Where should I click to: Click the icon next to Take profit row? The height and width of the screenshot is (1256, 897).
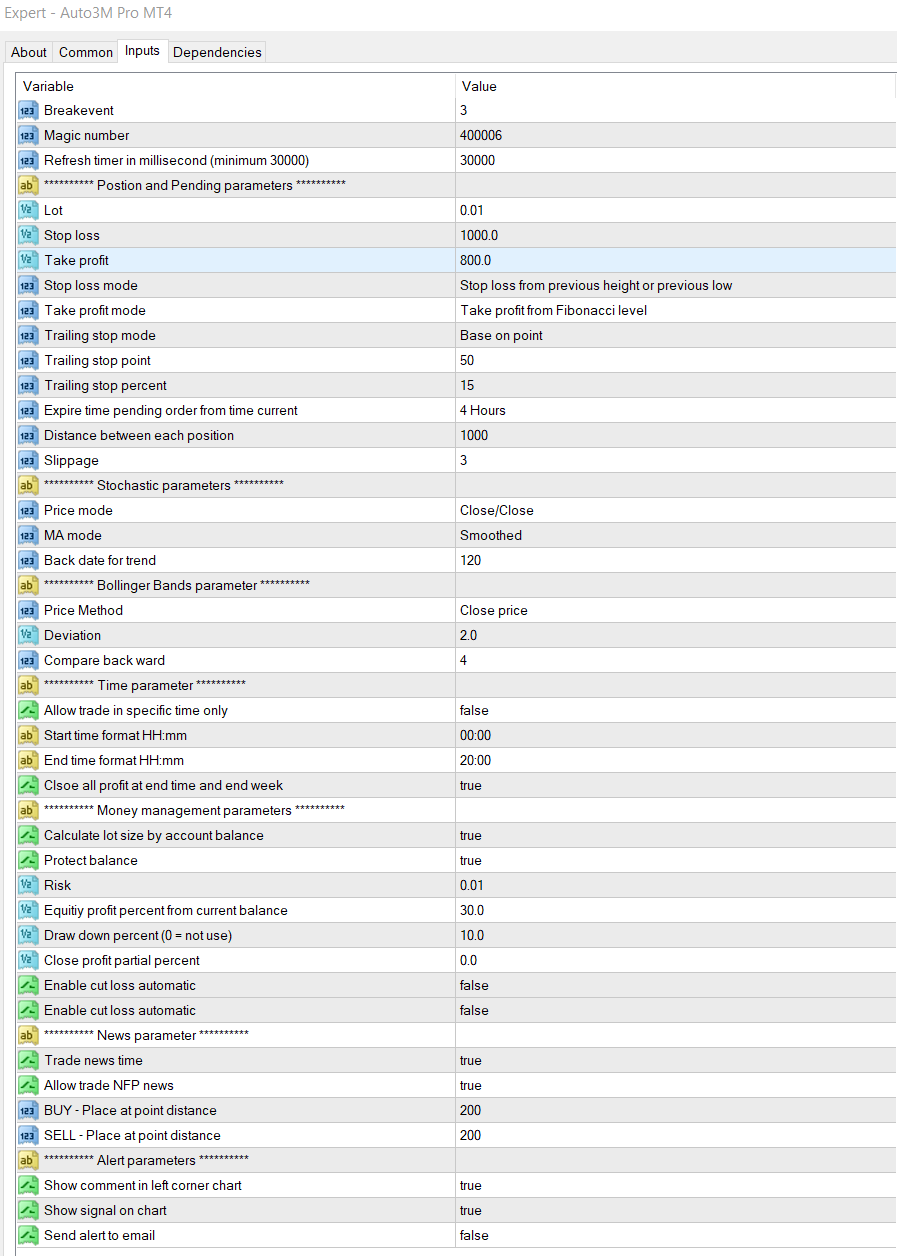pos(28,260)
